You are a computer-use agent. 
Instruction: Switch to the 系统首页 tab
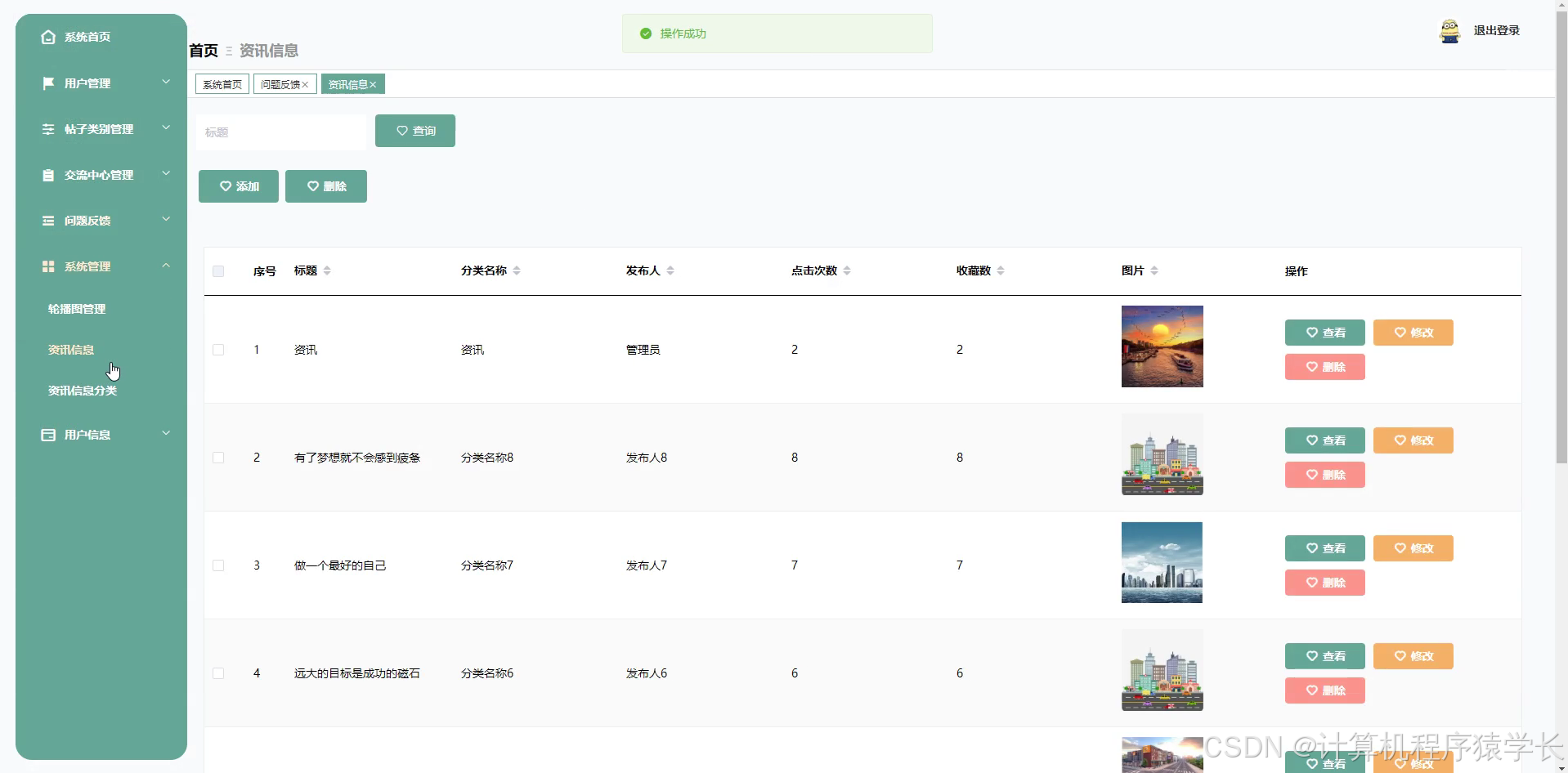[x=222, y=85]
